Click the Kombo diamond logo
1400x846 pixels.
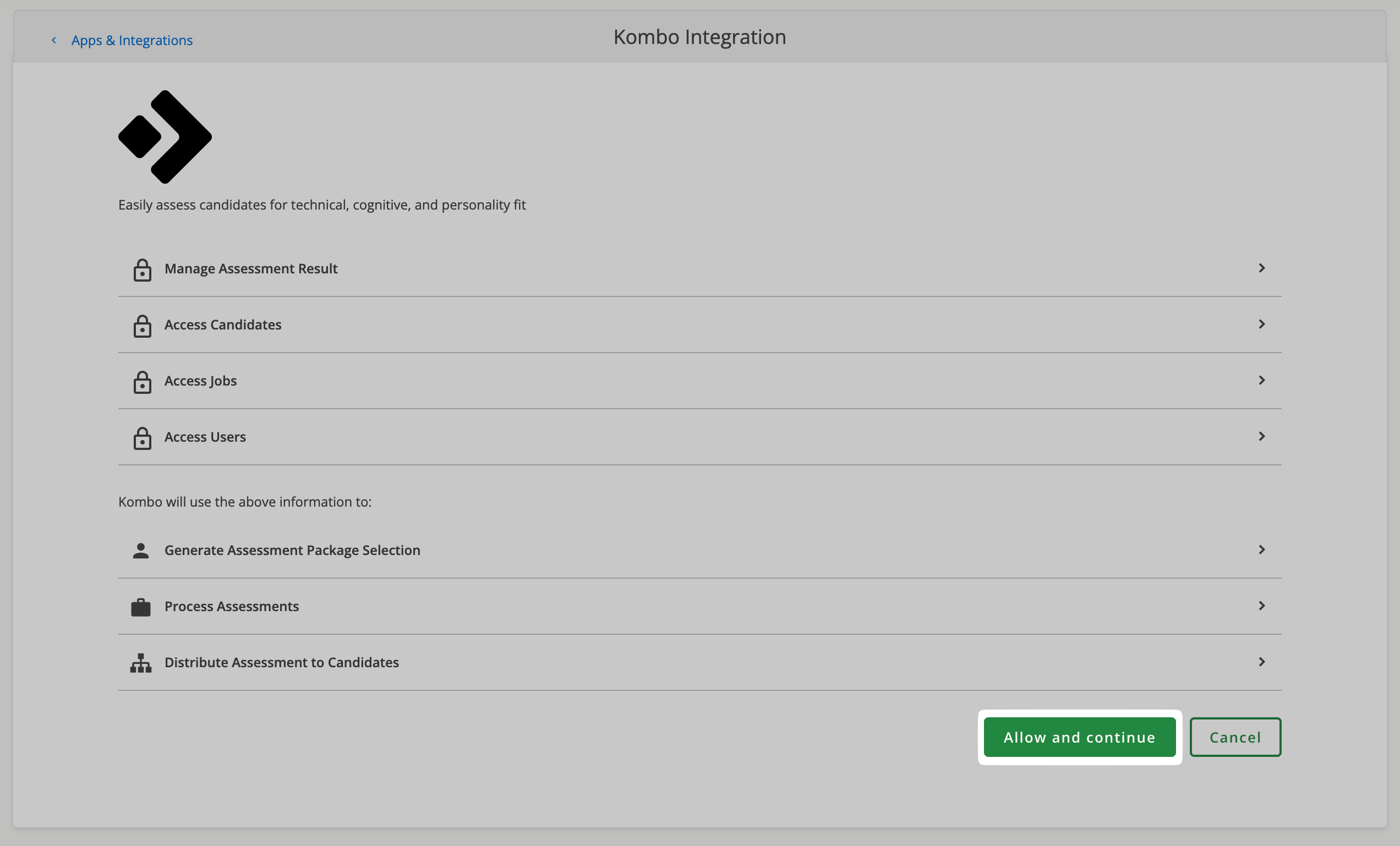(x=165, y=137)
